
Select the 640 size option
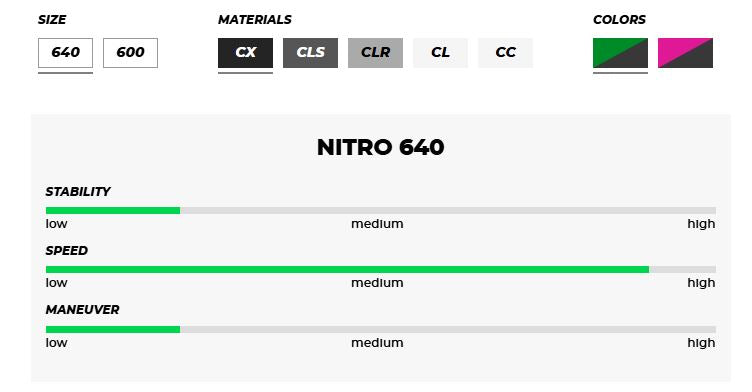65,53
